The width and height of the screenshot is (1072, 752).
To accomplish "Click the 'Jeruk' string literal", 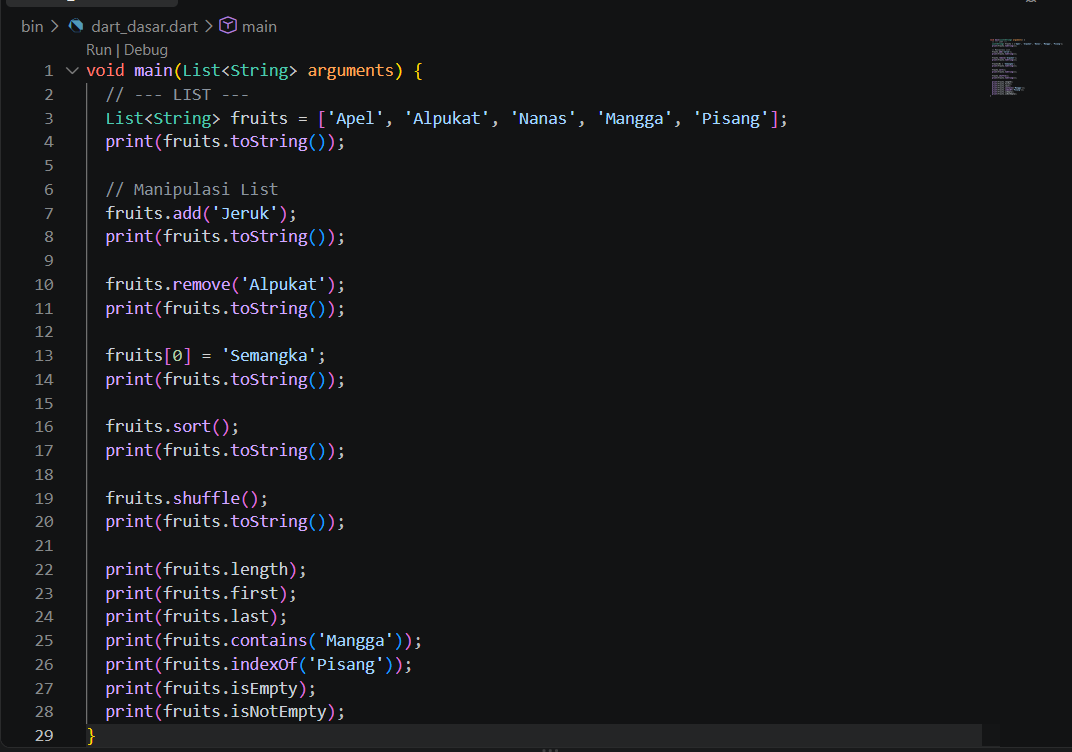I will (x=245, y=213).
